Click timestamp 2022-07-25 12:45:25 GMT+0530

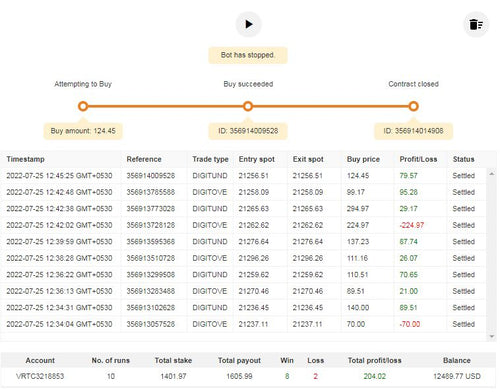click(x=59, y=176)
